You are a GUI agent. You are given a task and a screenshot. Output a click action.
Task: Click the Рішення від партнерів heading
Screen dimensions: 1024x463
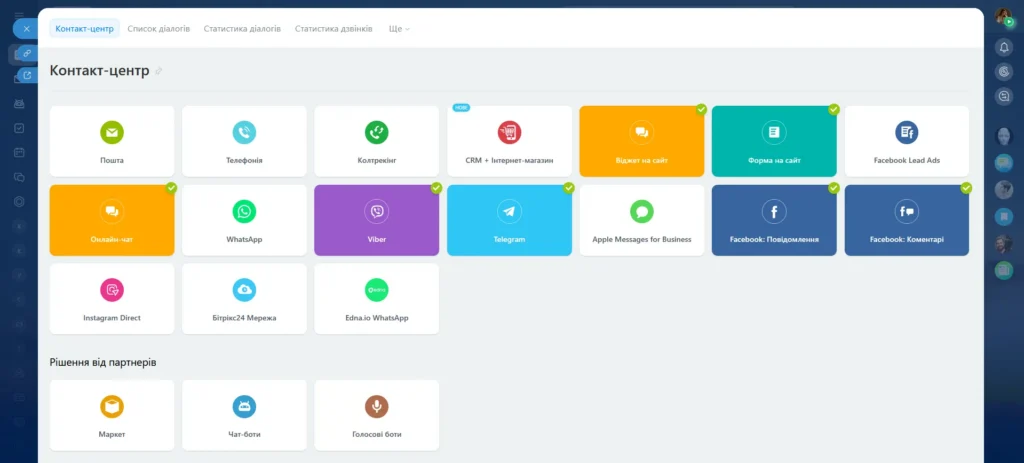[x=103, y=362]
